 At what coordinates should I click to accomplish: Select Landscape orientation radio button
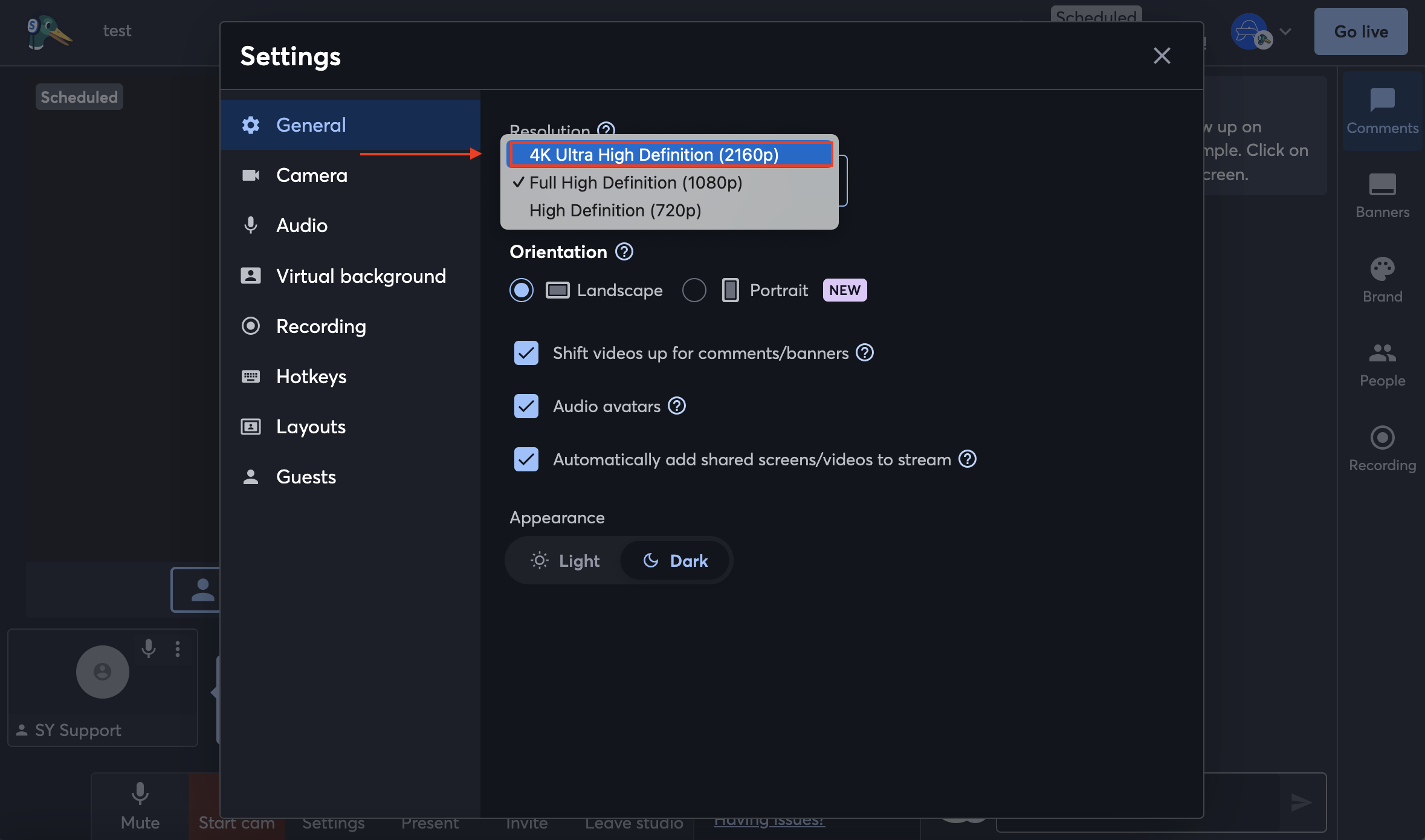(x=522, y=290)
